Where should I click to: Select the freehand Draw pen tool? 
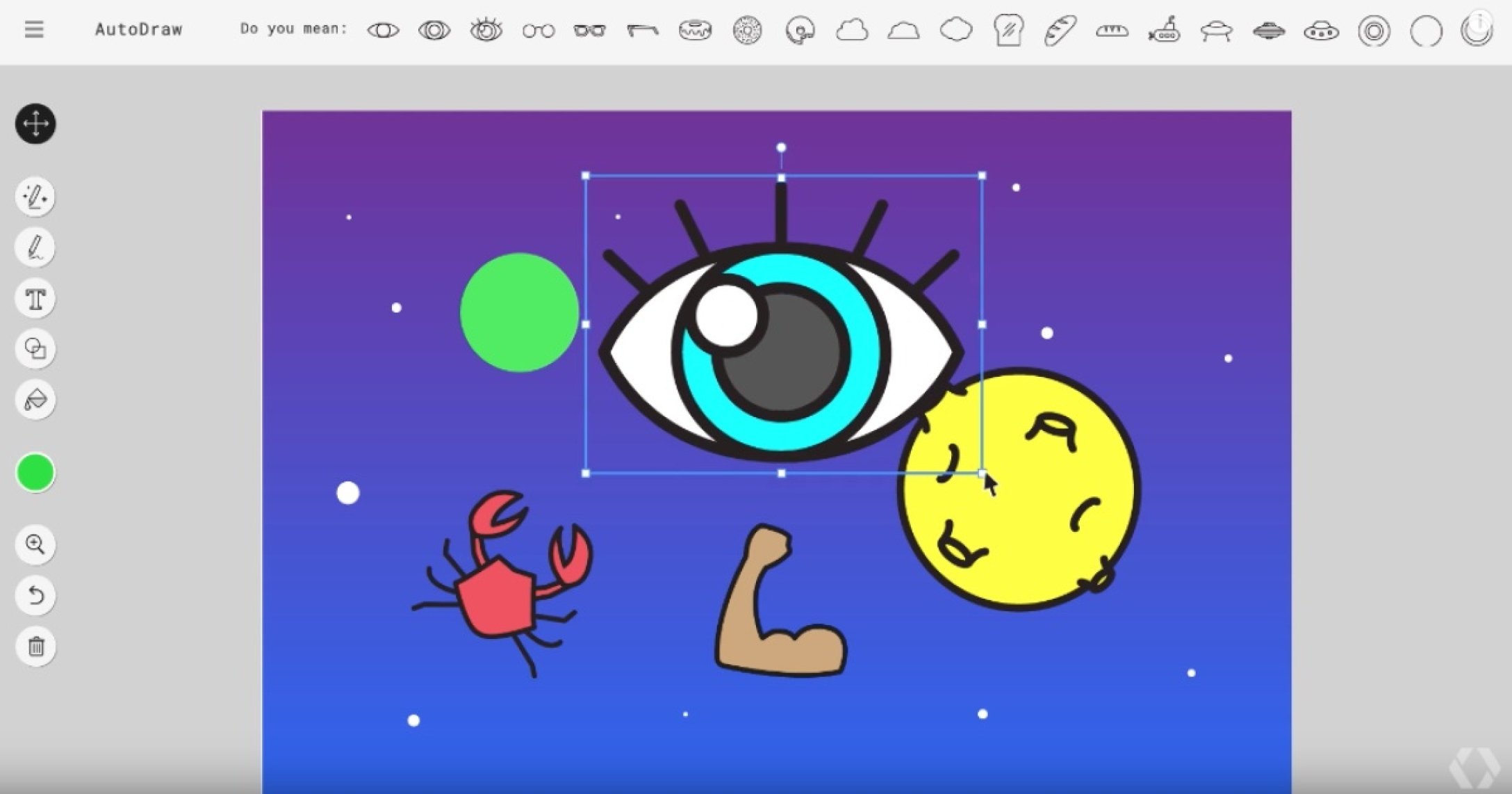[35, 248]
